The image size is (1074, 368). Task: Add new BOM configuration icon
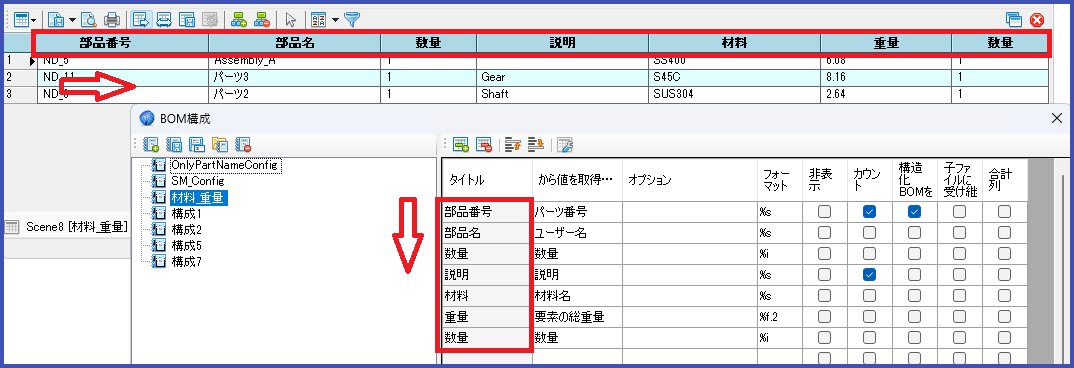[151, 144]
